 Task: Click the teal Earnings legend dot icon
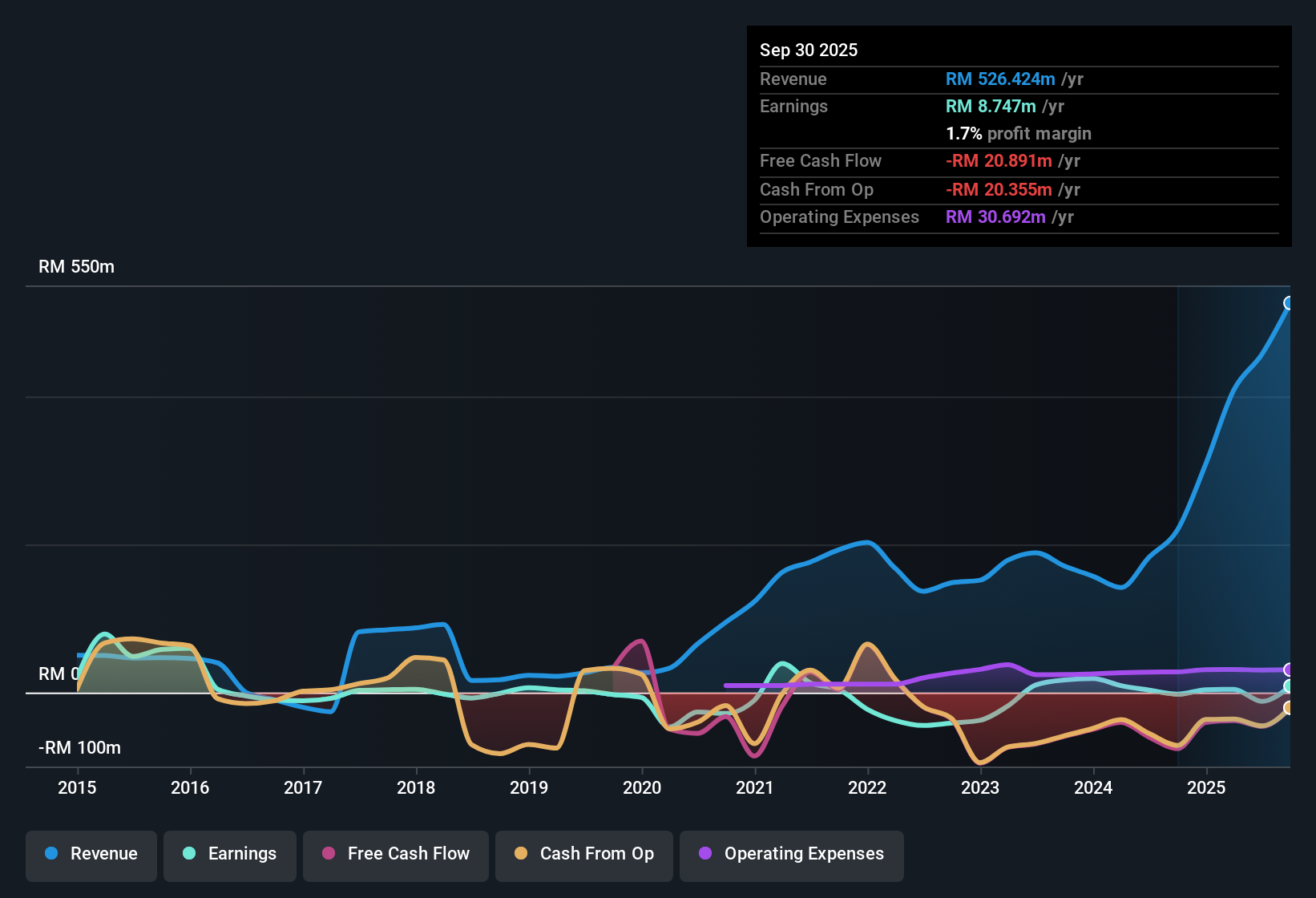click(x=190, y=854)
